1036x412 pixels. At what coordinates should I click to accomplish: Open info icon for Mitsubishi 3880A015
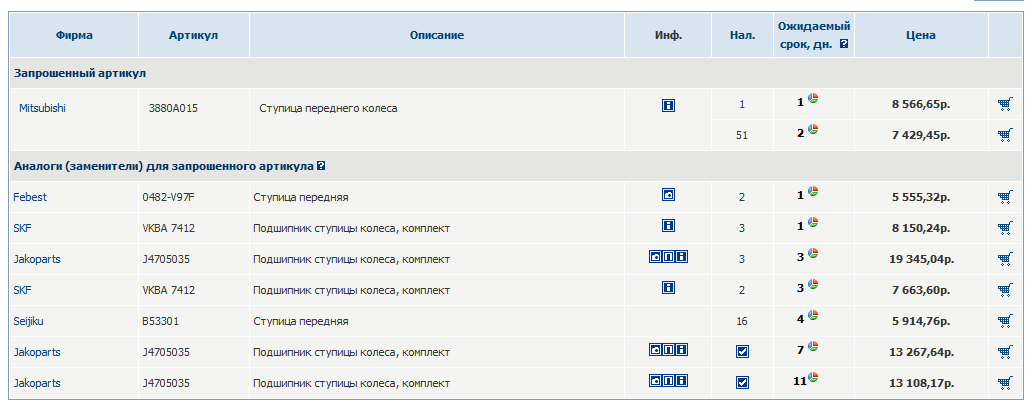pos(668,104)
